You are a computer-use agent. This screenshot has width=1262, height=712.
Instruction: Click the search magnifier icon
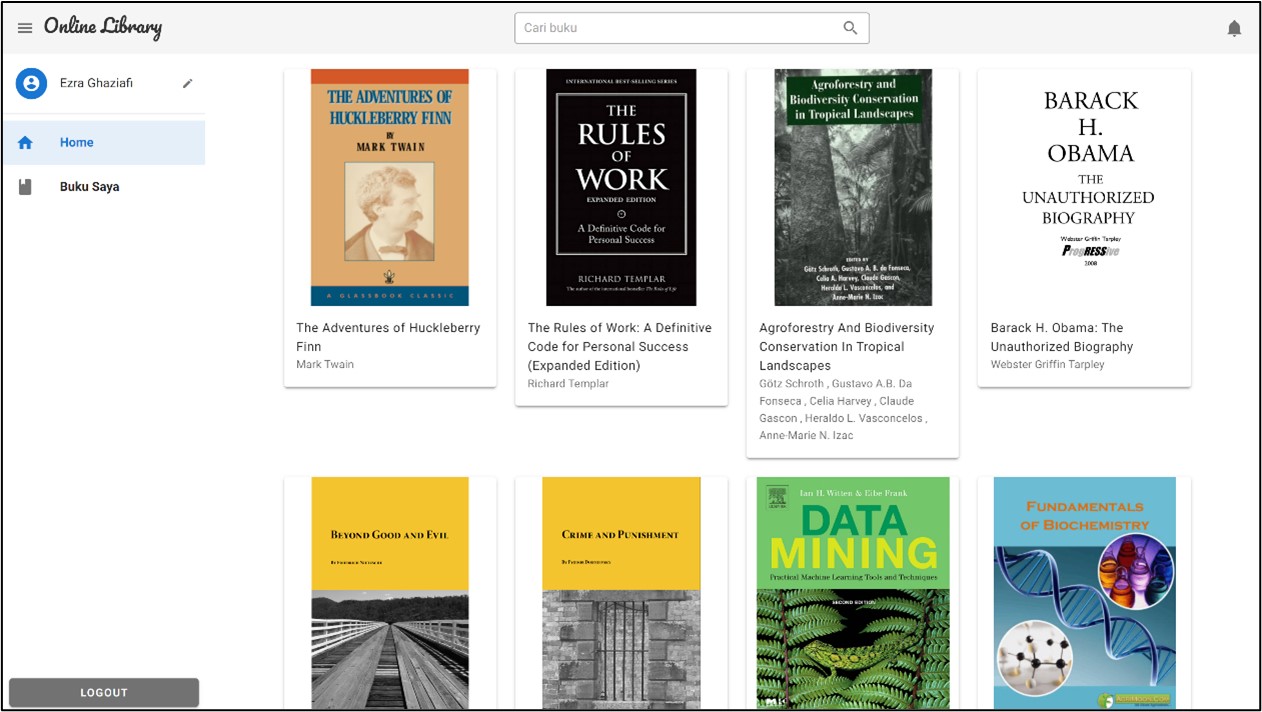coord(849,28)
